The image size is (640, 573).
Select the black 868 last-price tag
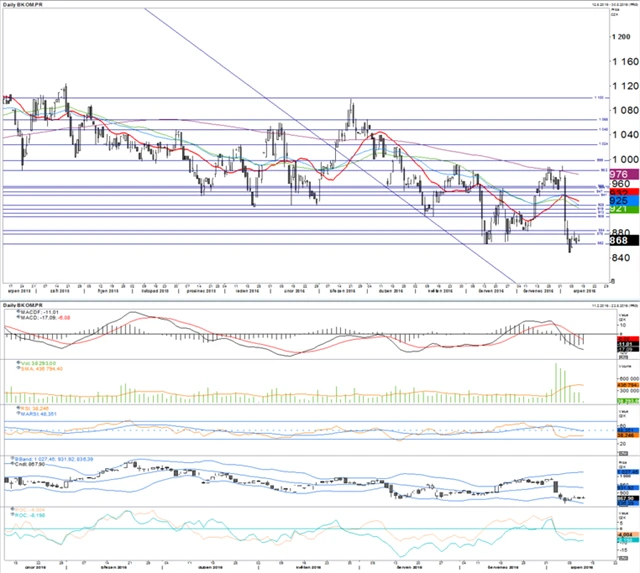tap(624, 240)
